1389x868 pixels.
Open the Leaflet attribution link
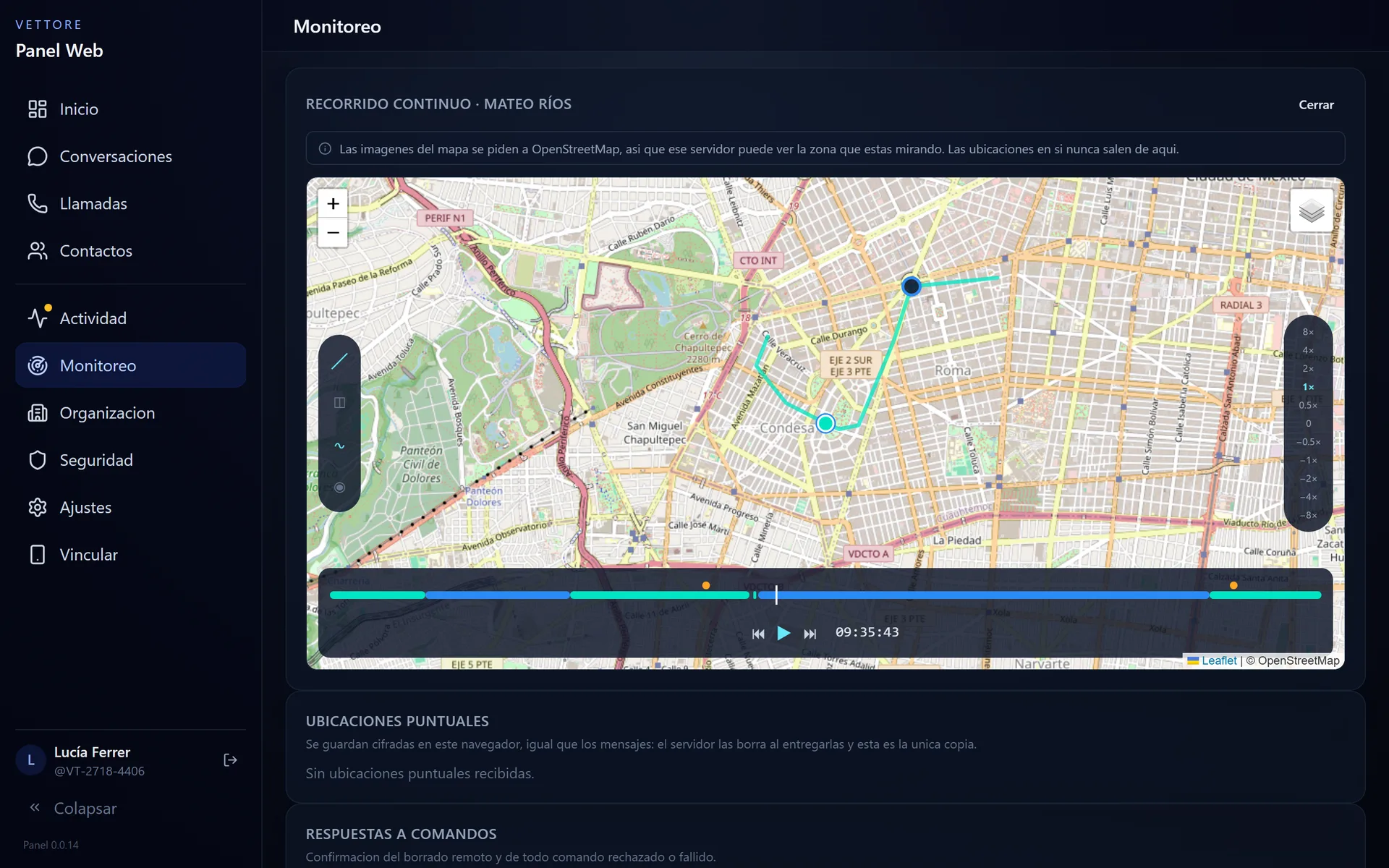[x=1219, y=660]
